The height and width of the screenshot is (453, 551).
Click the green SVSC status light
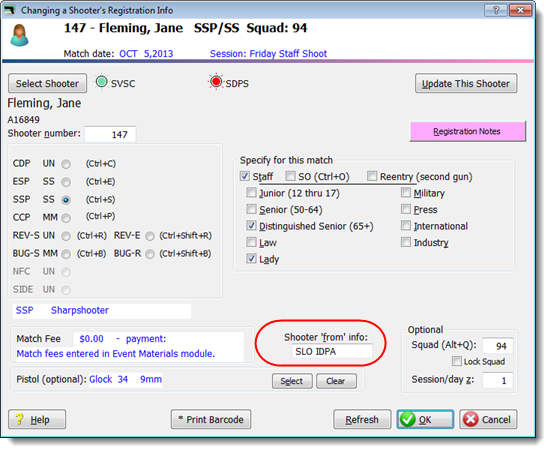point(102,82)
